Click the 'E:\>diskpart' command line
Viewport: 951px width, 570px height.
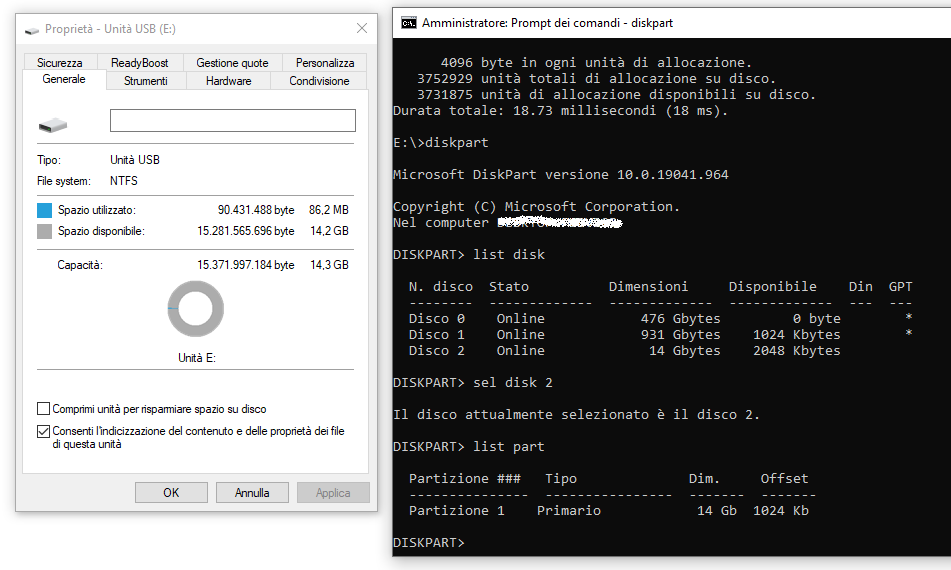(x=440, y=142)
